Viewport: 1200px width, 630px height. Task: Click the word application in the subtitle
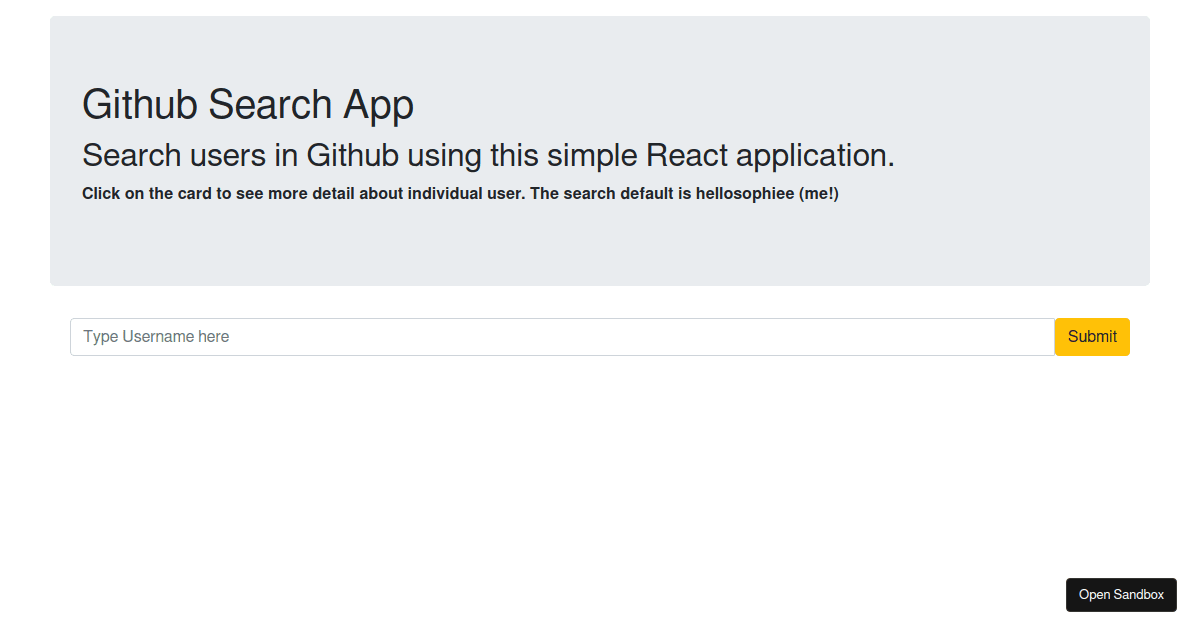tap(814, 156)
